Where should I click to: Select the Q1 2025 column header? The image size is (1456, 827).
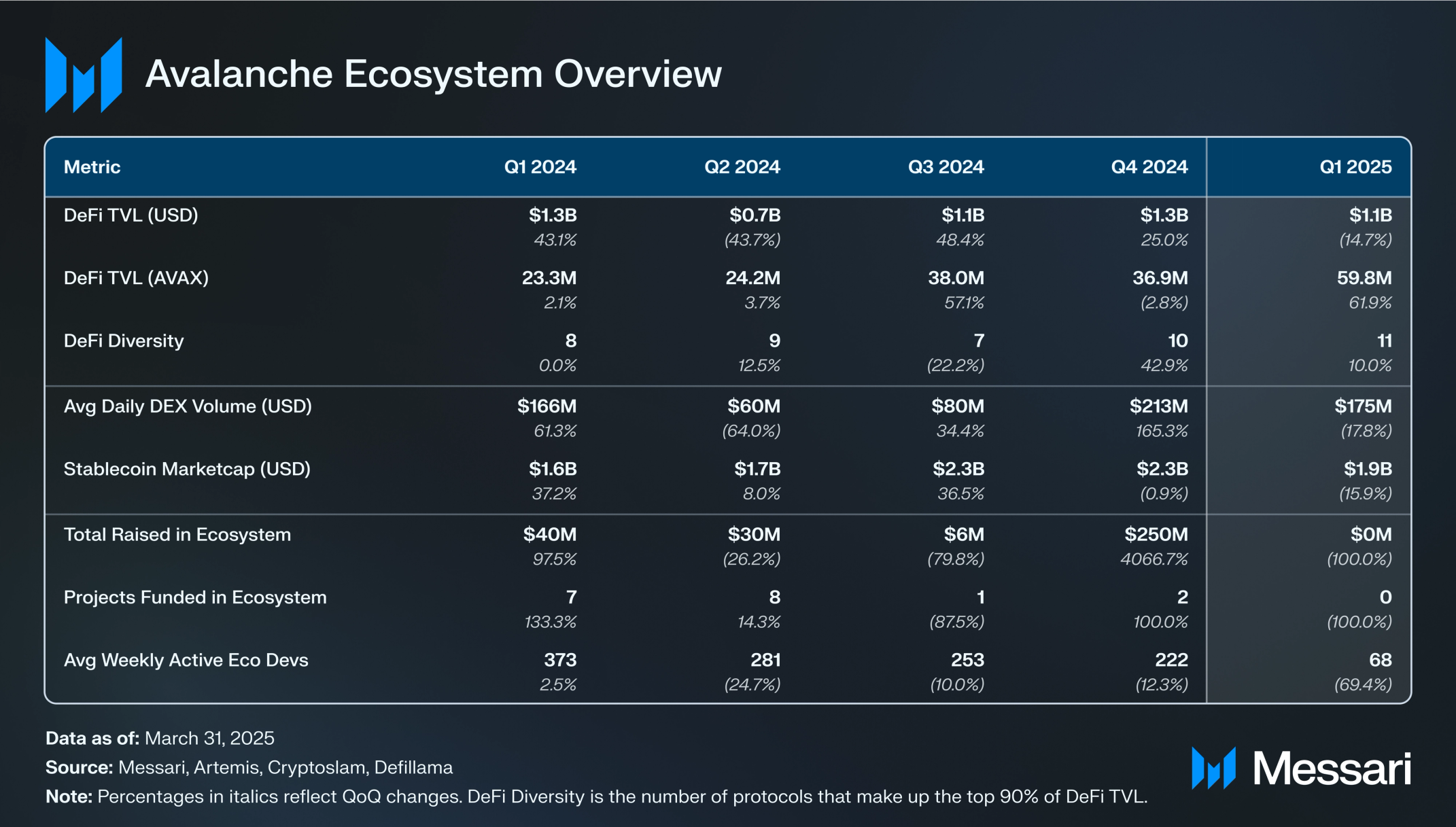point(1355,167)
